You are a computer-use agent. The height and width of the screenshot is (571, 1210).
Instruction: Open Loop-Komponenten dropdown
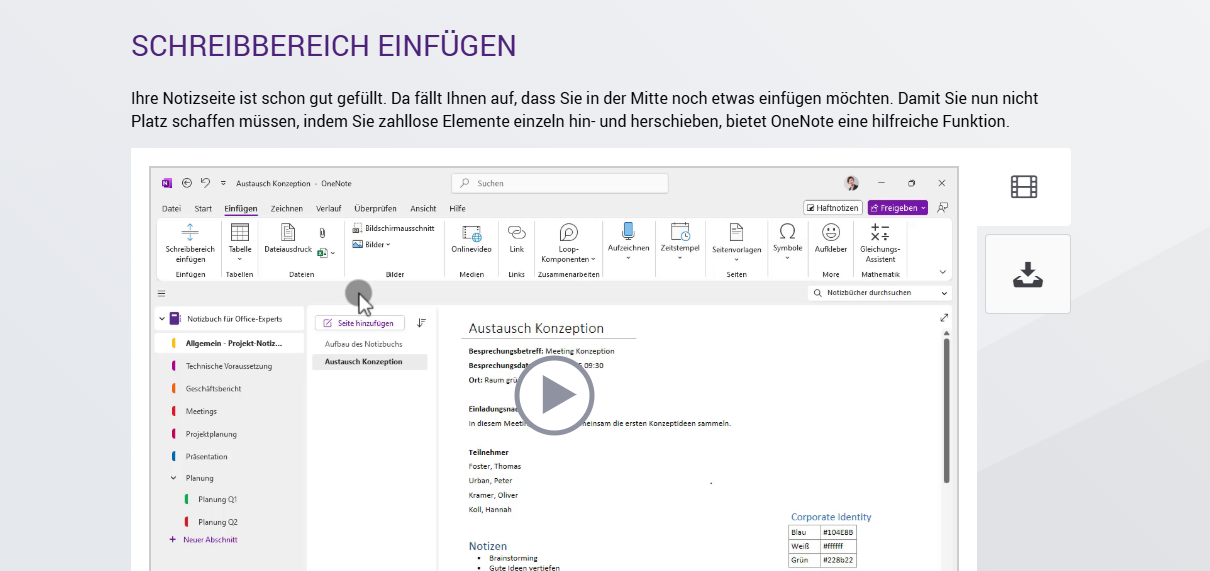point(568,244)
